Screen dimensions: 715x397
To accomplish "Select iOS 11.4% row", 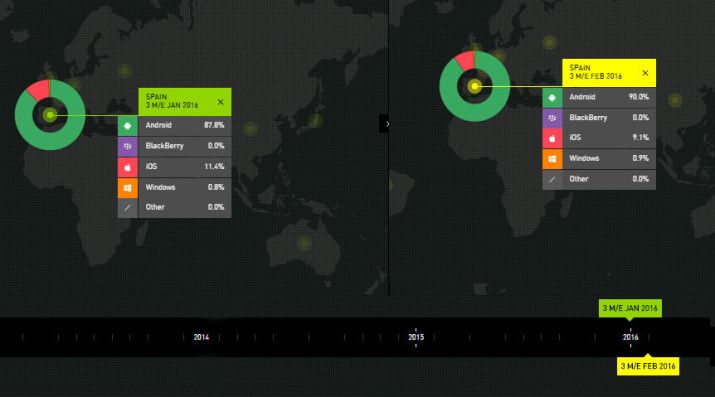I will click(x=175, y=167).
